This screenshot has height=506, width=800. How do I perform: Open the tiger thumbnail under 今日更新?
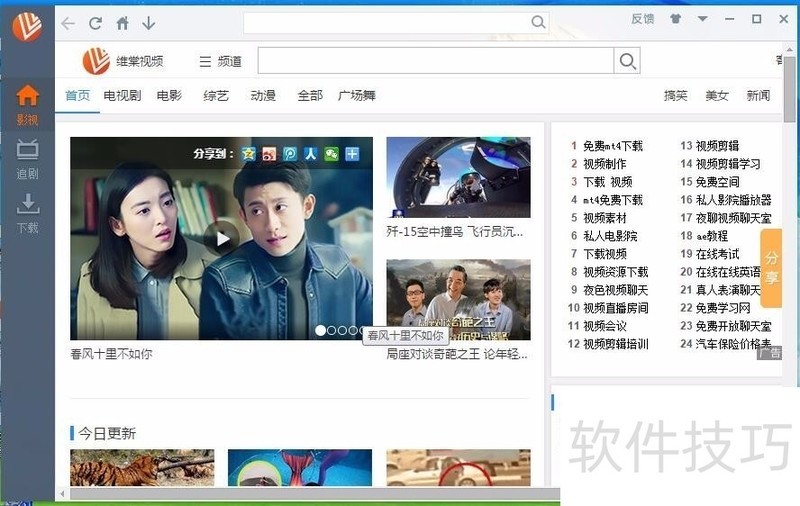point(142,468)
